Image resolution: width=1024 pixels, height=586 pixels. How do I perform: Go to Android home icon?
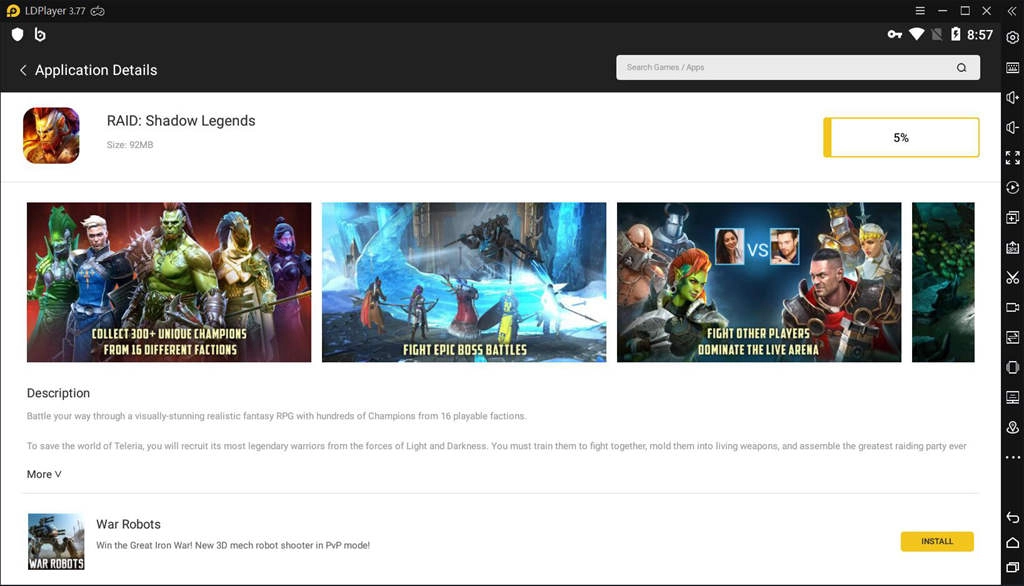1012,543
